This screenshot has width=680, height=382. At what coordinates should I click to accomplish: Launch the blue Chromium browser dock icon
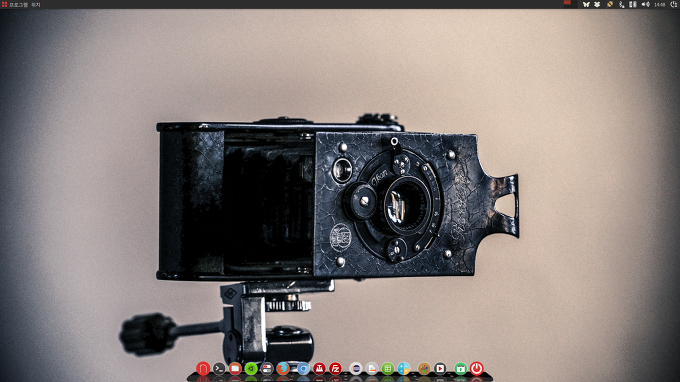pyautogui.click(x=303, y=369)
